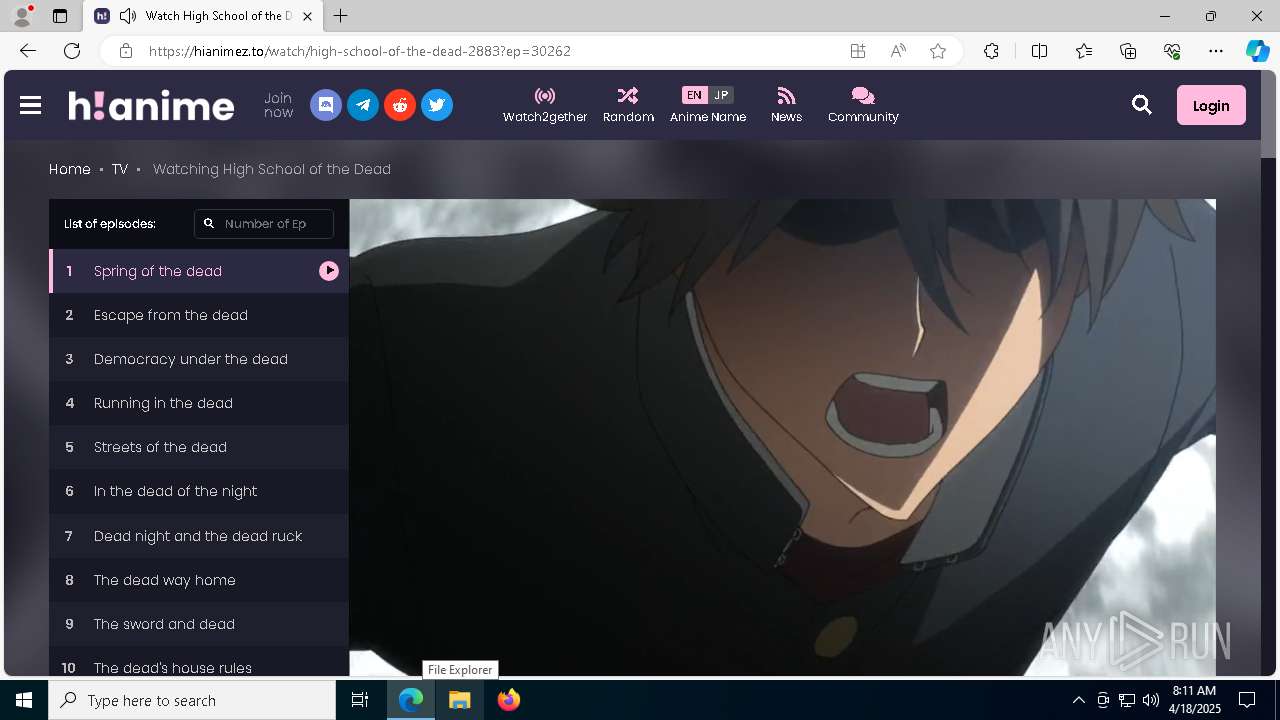Click the taskbar search box
Viewport: 1280px width, 720px height.
192,700
